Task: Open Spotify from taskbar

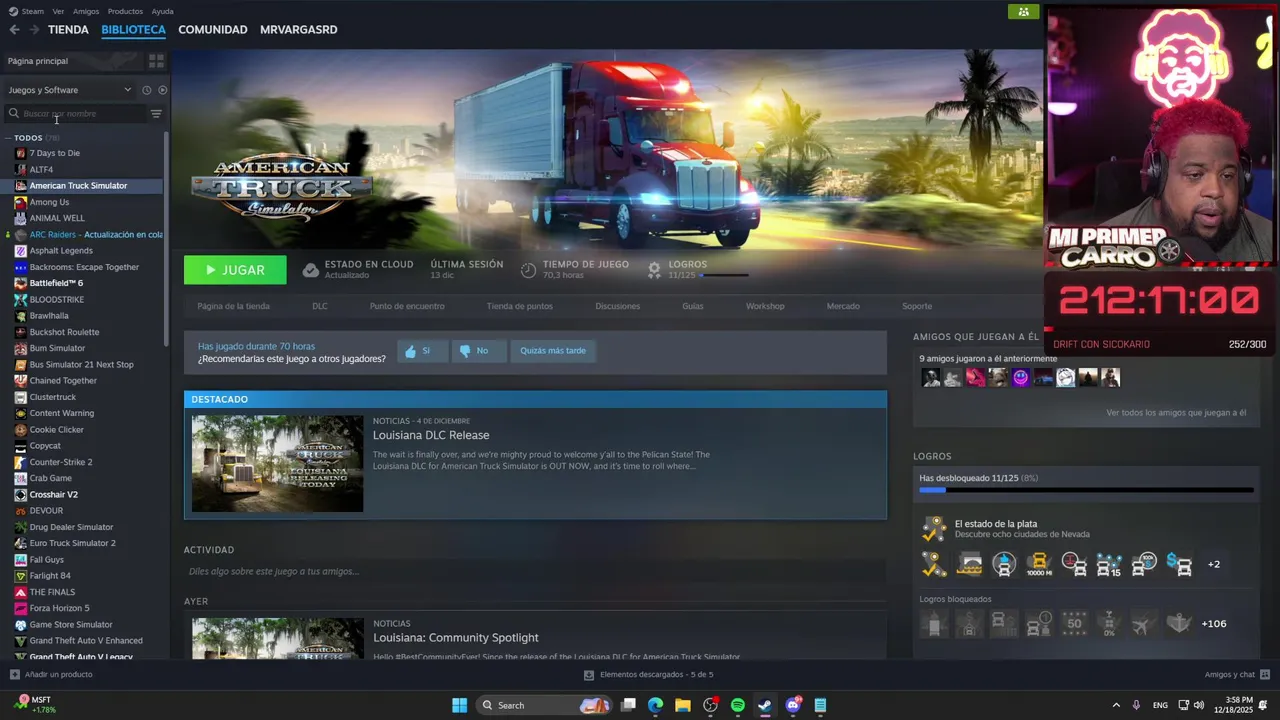Action: [738, 705]
